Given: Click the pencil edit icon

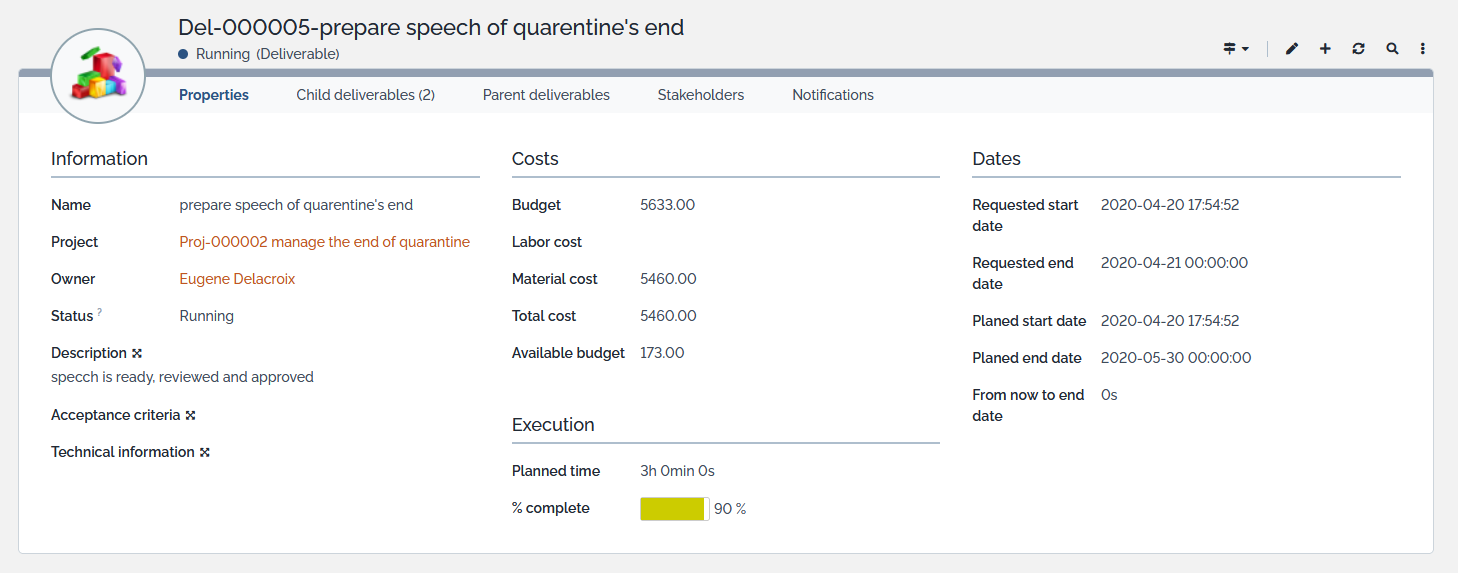Looking at the screenshot, I should (1292, 49).
